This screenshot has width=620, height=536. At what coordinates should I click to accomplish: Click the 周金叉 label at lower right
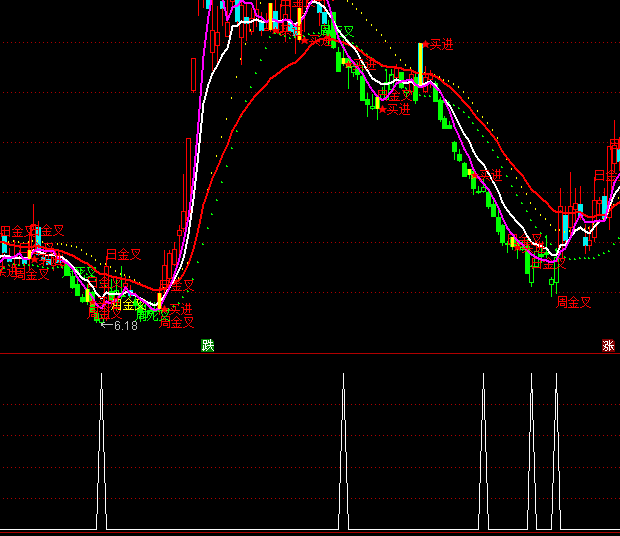point(574,301)
